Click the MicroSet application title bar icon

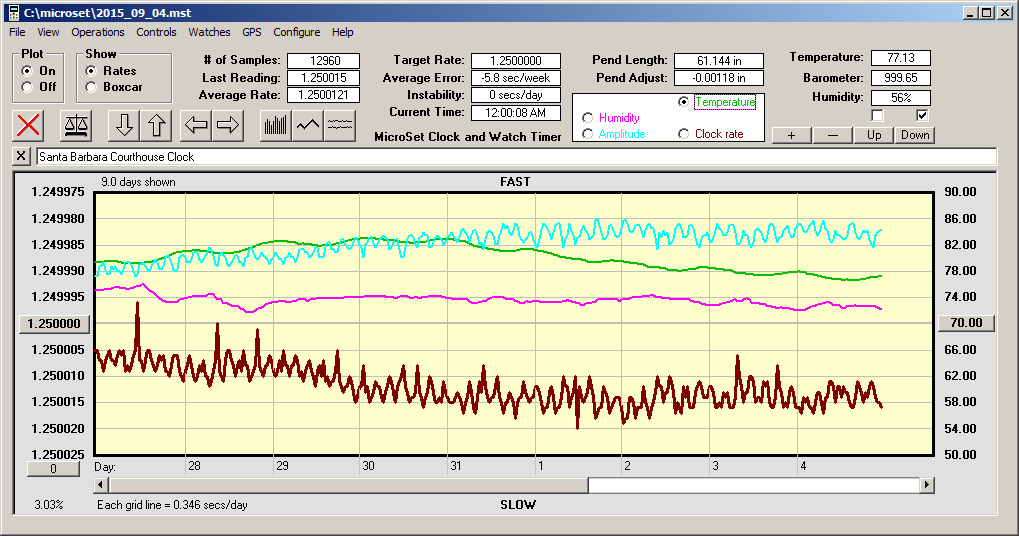[13, 12]
